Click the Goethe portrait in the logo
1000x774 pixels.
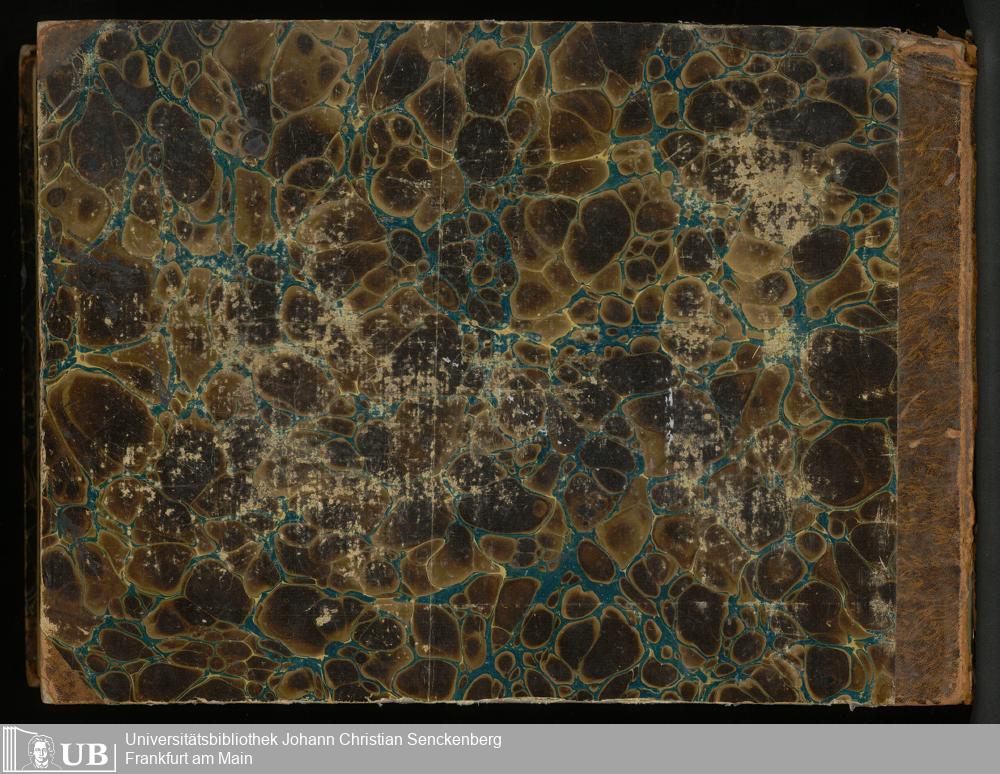coord(38,750)
